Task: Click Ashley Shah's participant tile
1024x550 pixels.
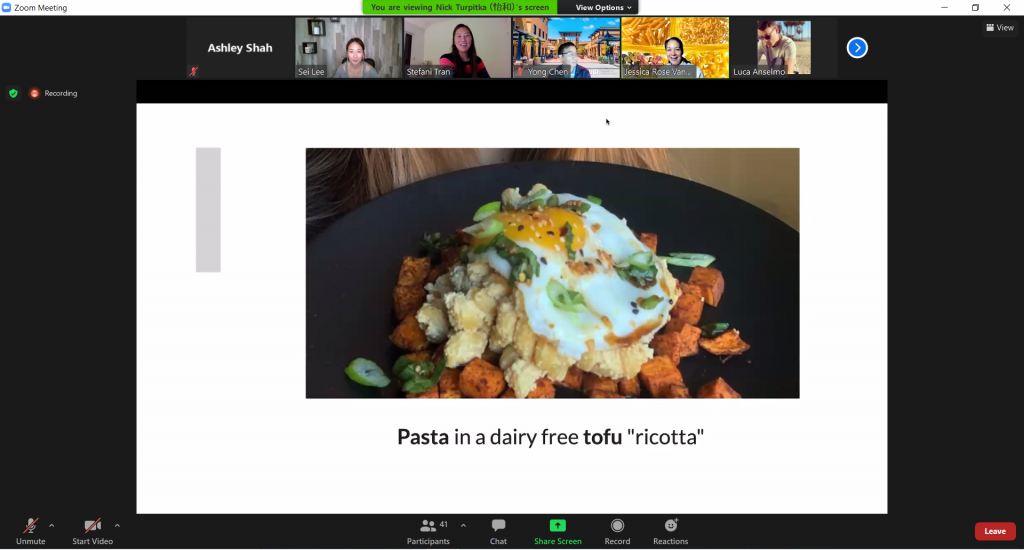Action: pos(240,47)
